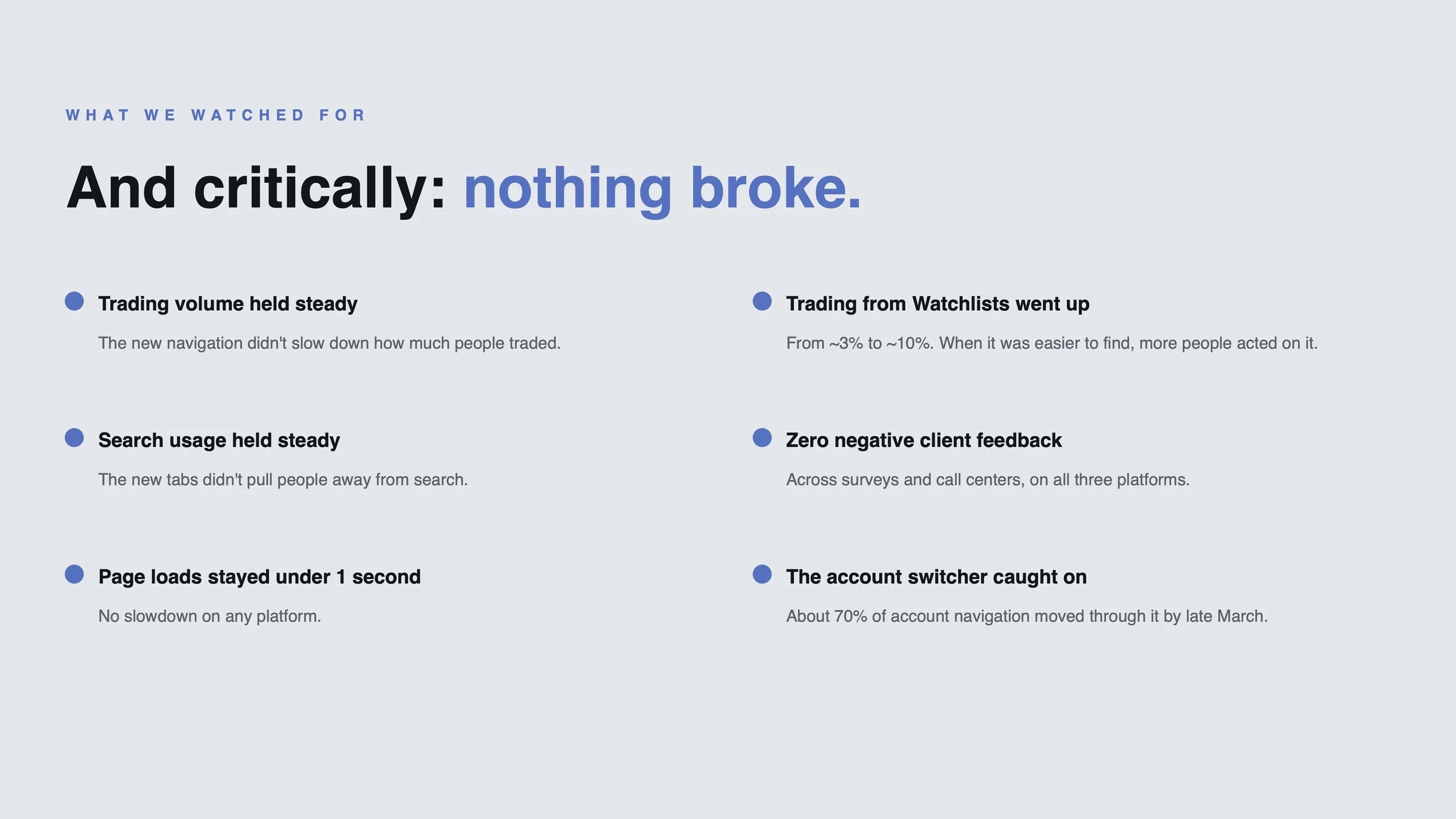The width and height of the screenshot is (1456, 819).
Task: Click the bullet beside Trading volume held steady
Action: click(74, 301)
